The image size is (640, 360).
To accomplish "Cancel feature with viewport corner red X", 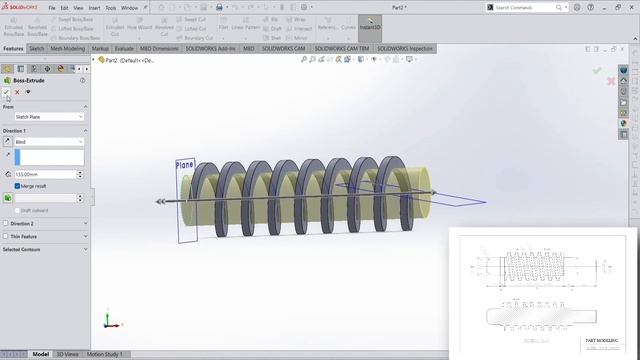I will 611,81.
